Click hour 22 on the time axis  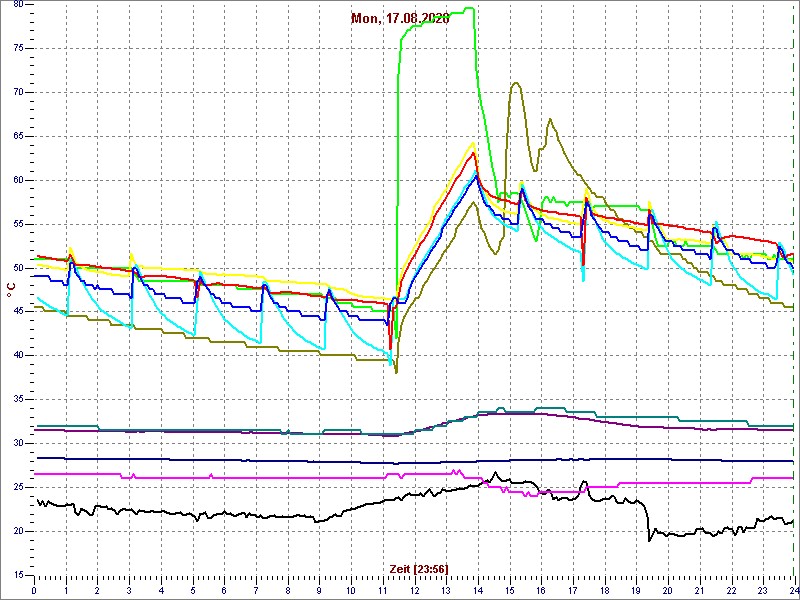pyautogui.click(x=731, y=590)
